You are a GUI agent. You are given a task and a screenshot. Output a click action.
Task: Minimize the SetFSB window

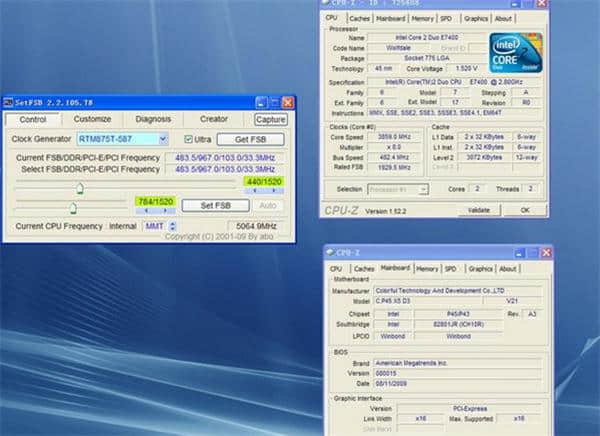(260, 102)
